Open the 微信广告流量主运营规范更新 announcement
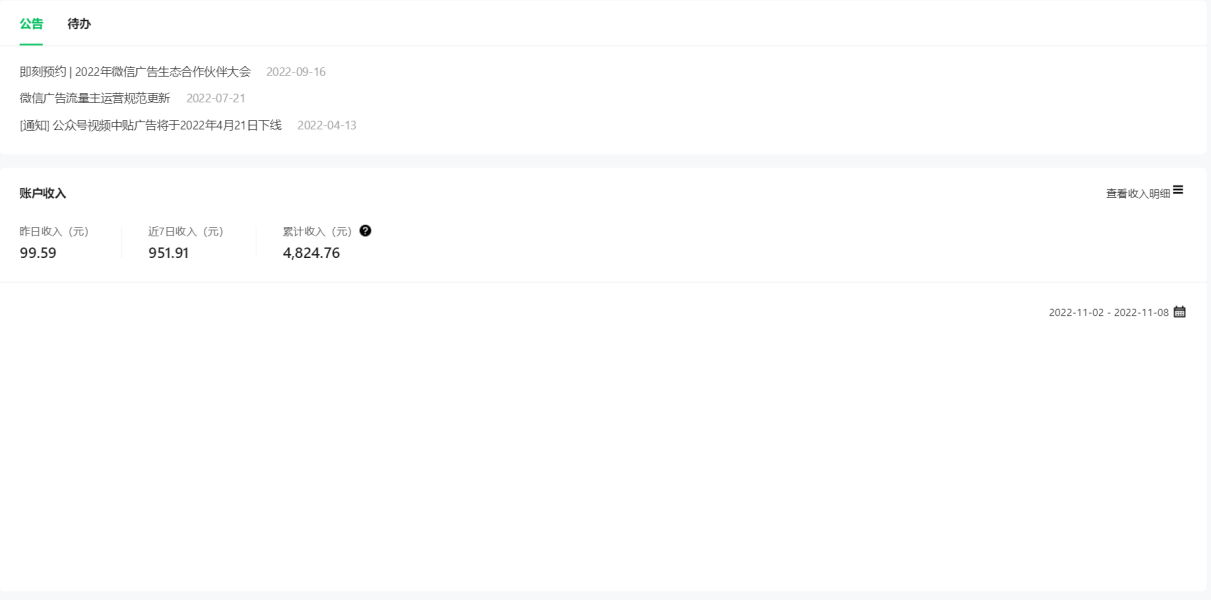 (95, 98)
